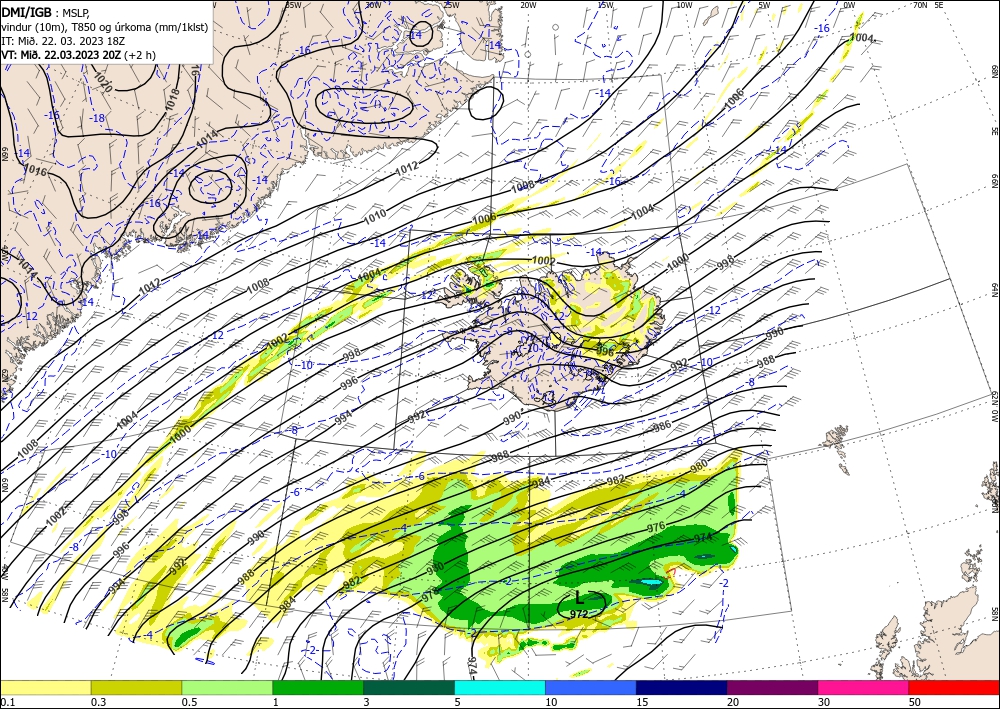Click the olive 0.3–0.5 legend swatch
This screenshot has width=1000, height=709.
tap(136, 687)
